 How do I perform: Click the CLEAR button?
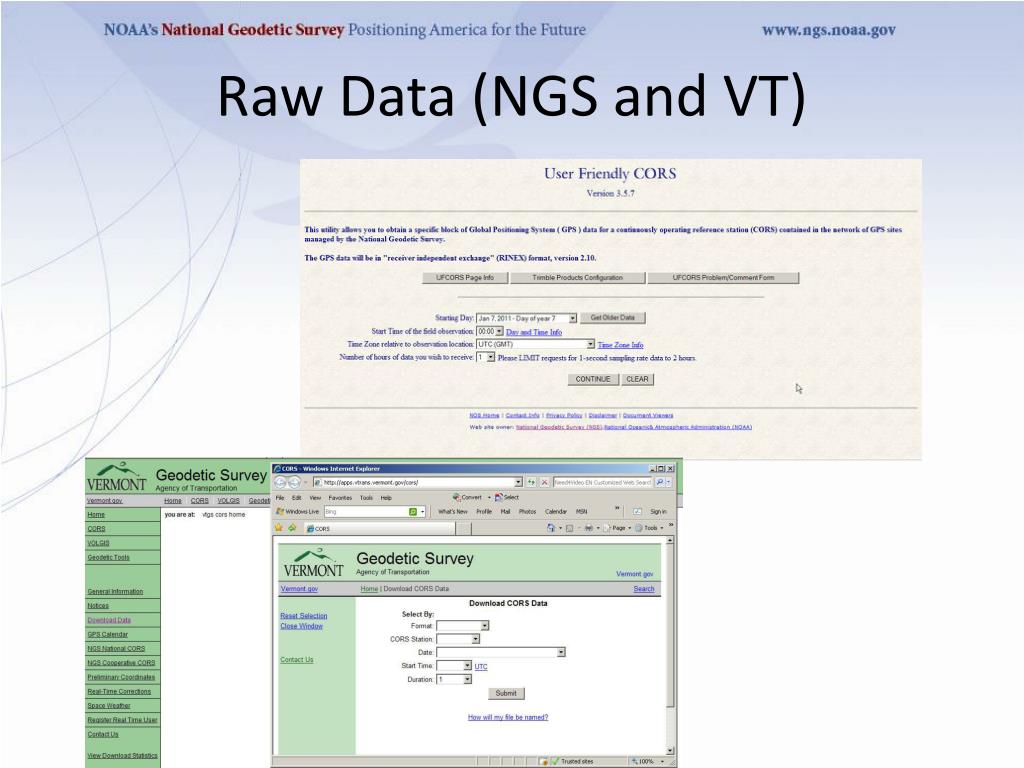click(637, 379)
